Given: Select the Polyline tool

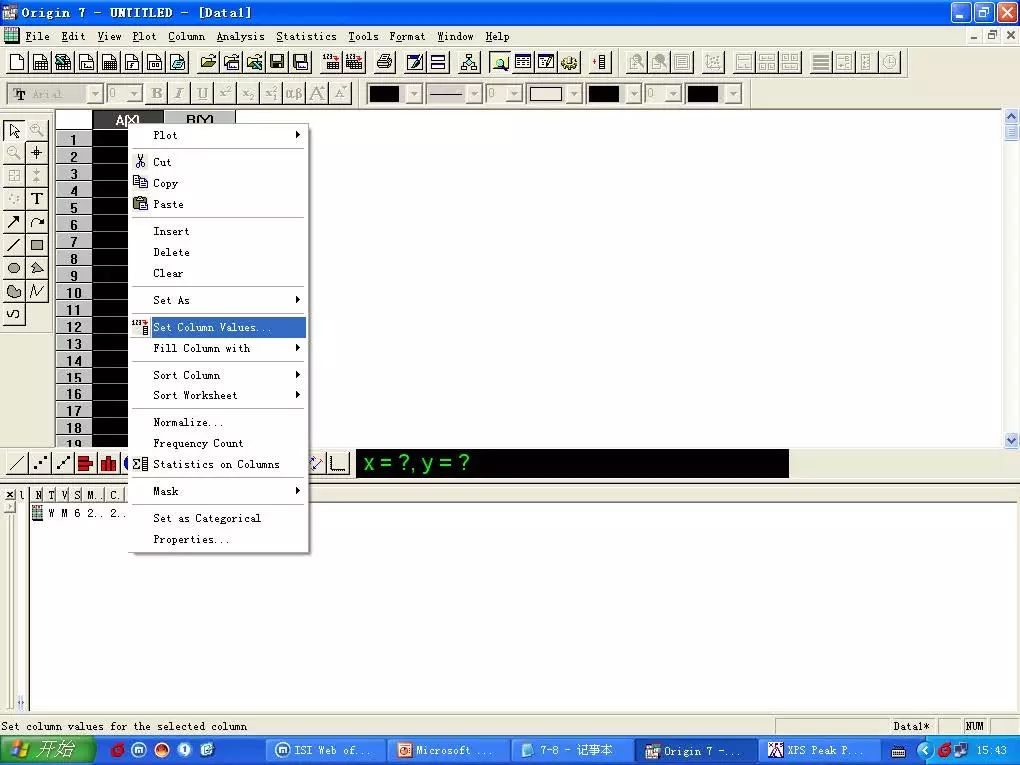Looking at the screenshot, I should coord(37,291).
